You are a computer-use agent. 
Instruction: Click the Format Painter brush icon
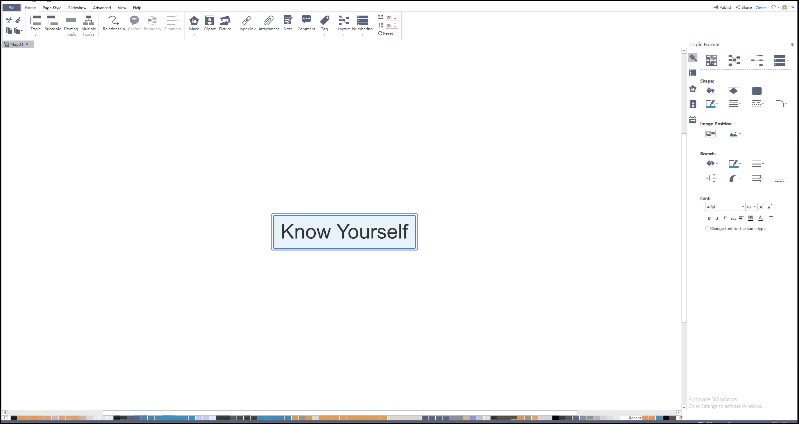(x=17, y=20)
